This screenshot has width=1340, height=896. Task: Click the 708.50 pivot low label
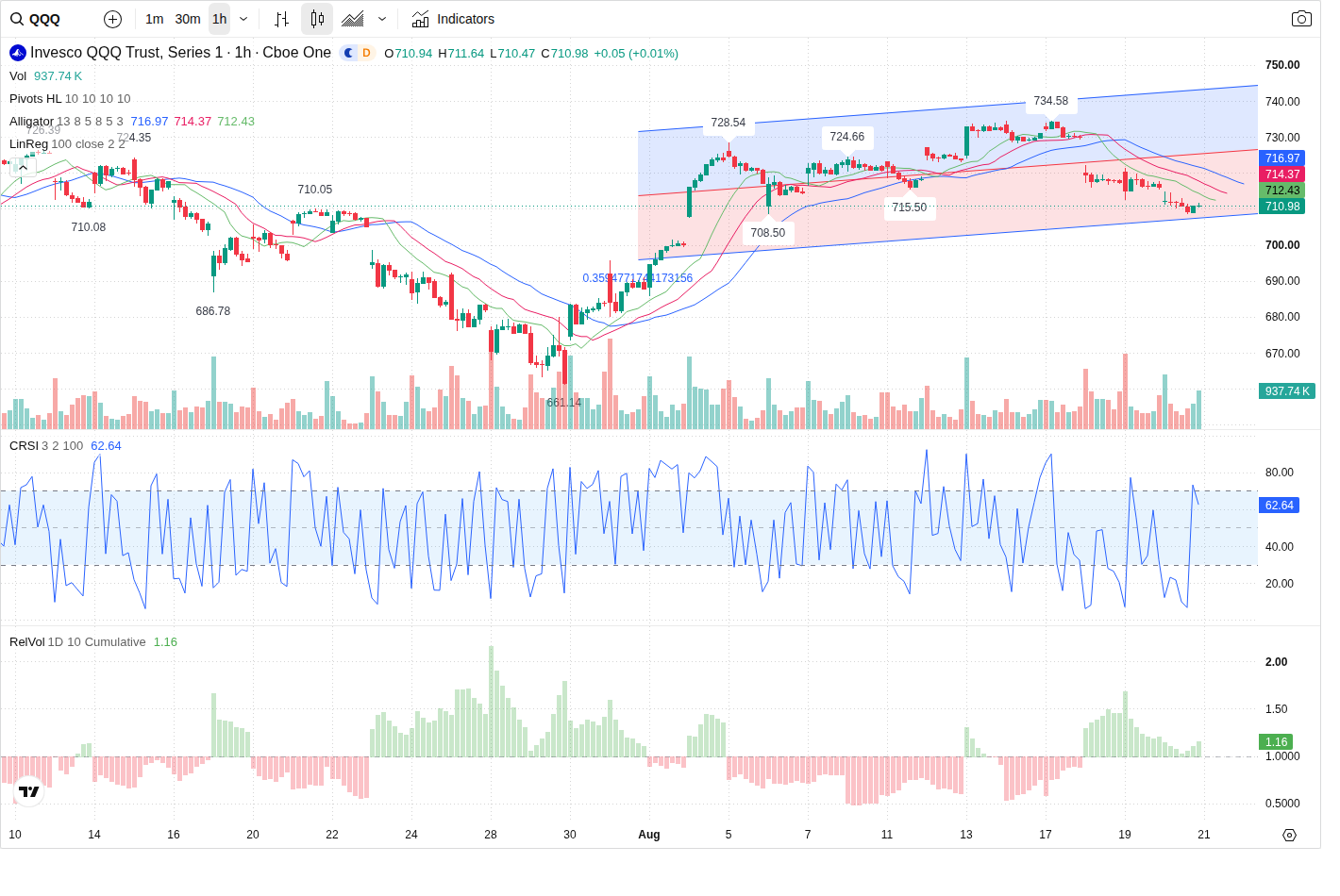768,233
